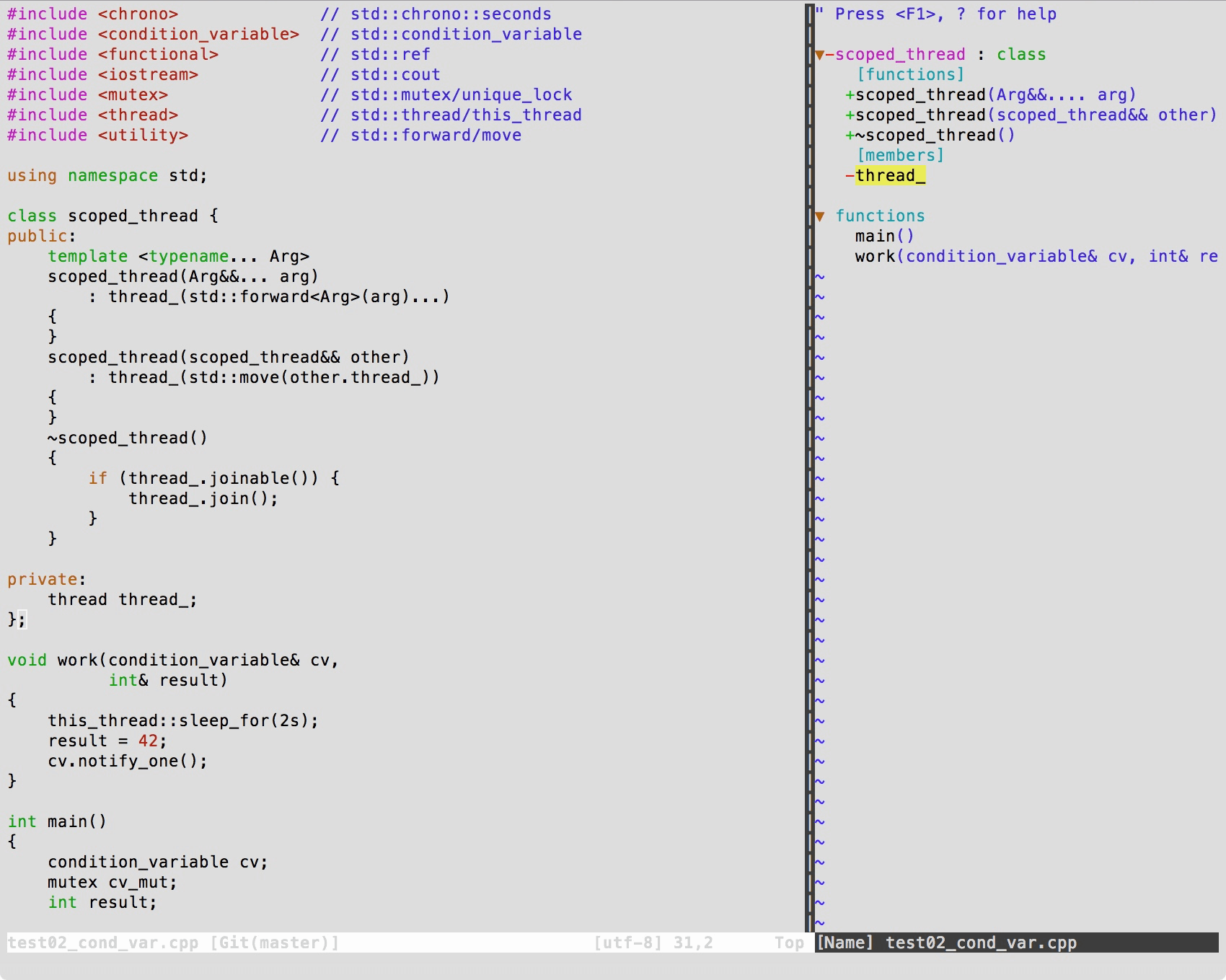The height and width of the screenshot is (980, 1226).
Task: Click the [utf-8] encoding indicator
Action: coord(627,943)
